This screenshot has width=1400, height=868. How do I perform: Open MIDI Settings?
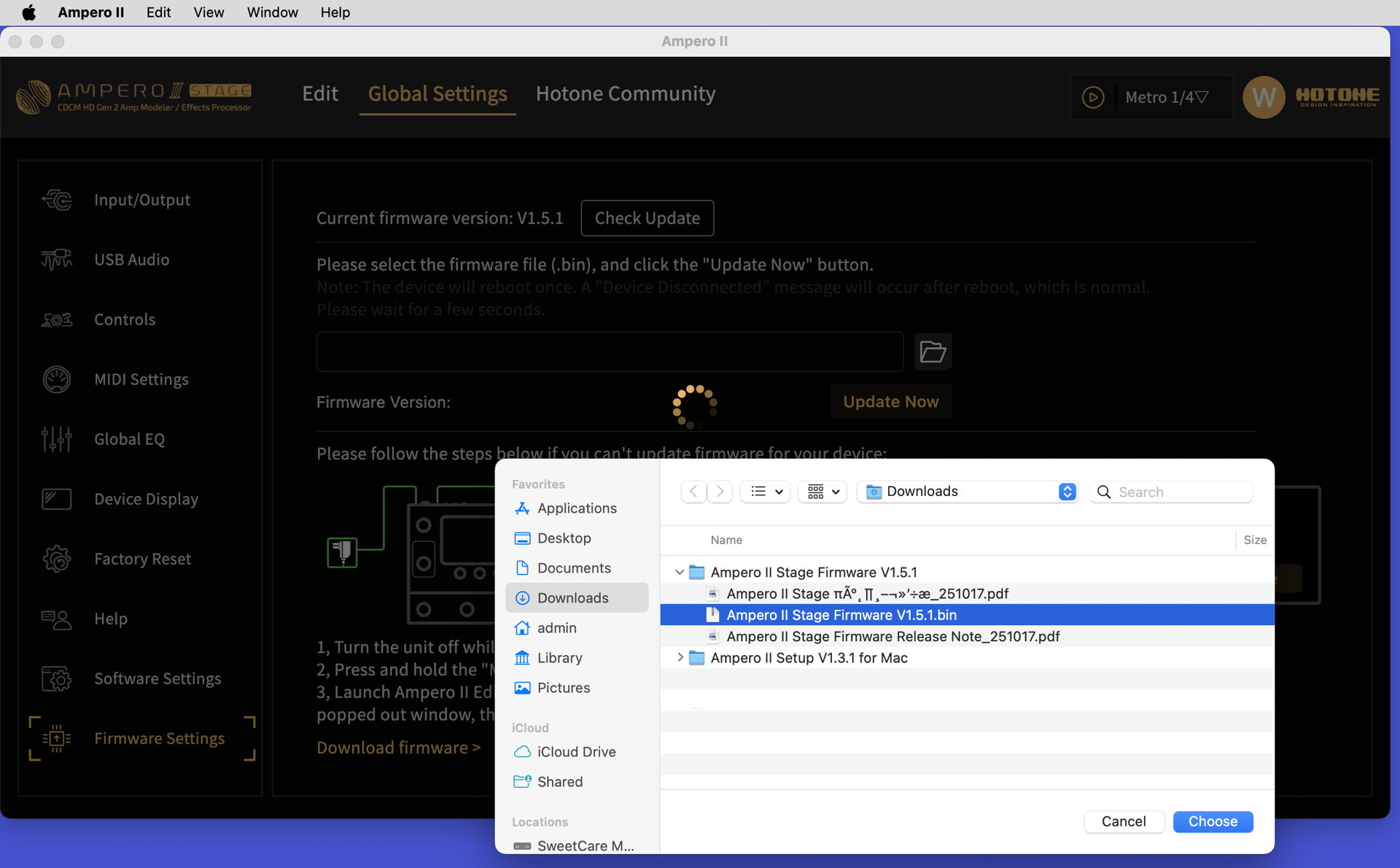click(141, 379)
